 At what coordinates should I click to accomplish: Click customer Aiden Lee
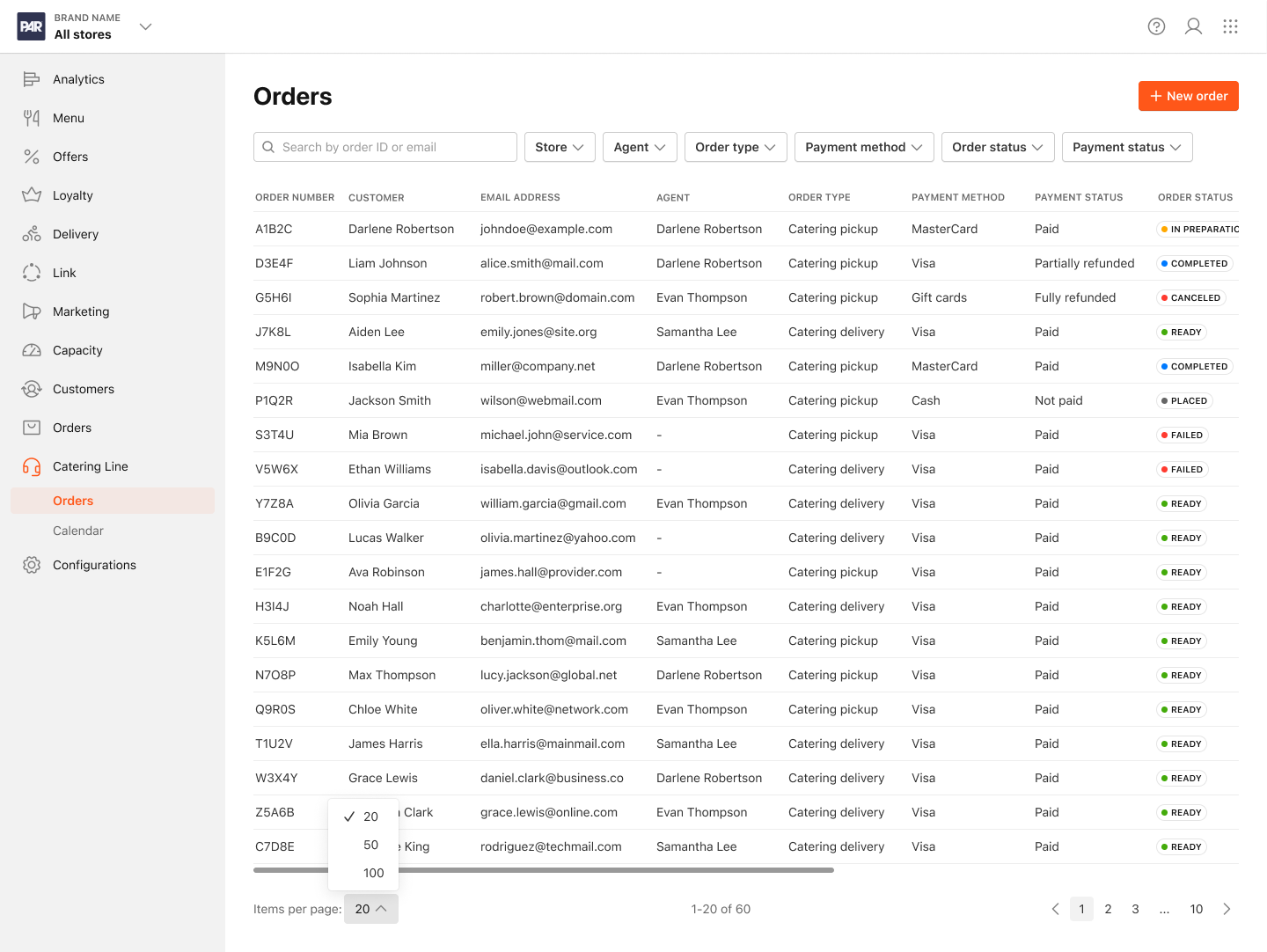pyautogui.click(x=377, y=332)
